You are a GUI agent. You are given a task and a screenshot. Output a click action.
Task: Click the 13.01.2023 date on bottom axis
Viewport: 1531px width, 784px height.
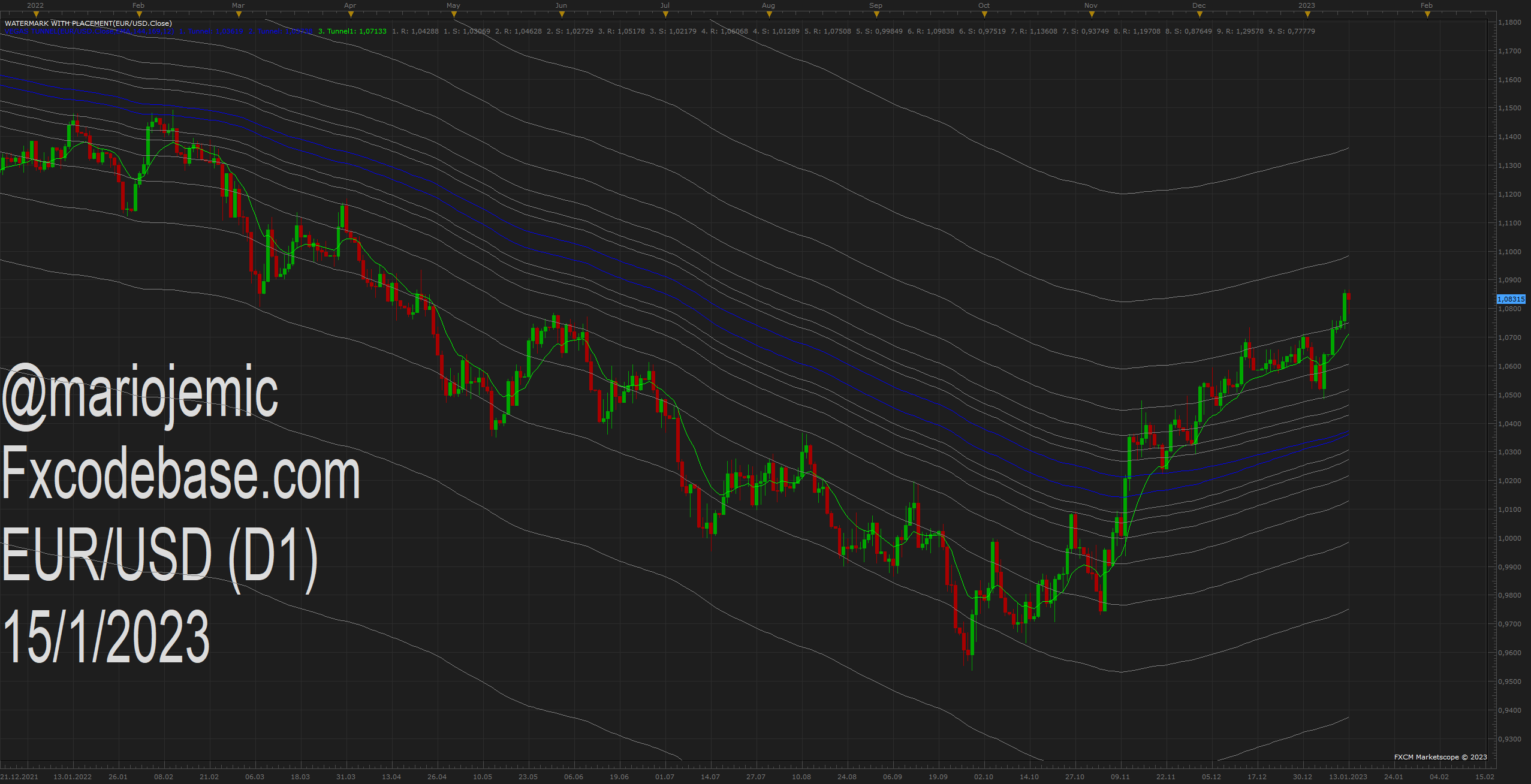(1348, 777)
